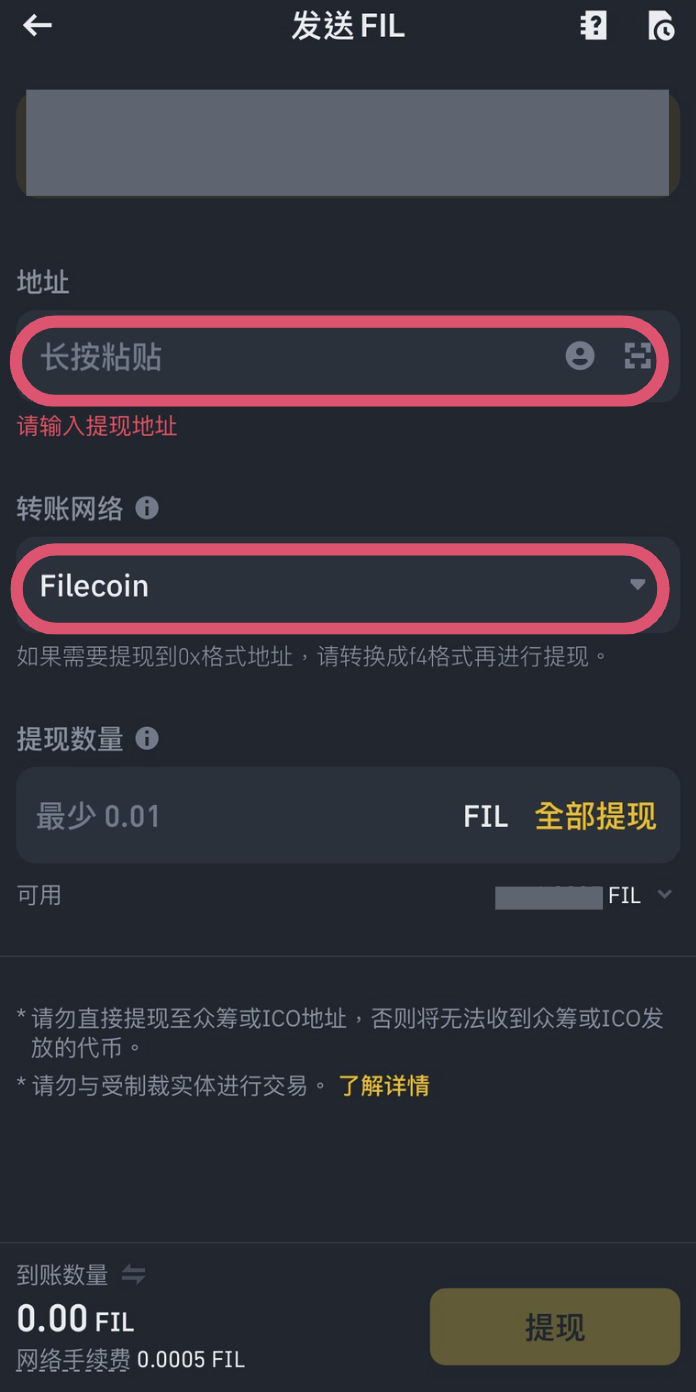Open the FAQ help icon at top right
696x1392 pixels.
593,27
